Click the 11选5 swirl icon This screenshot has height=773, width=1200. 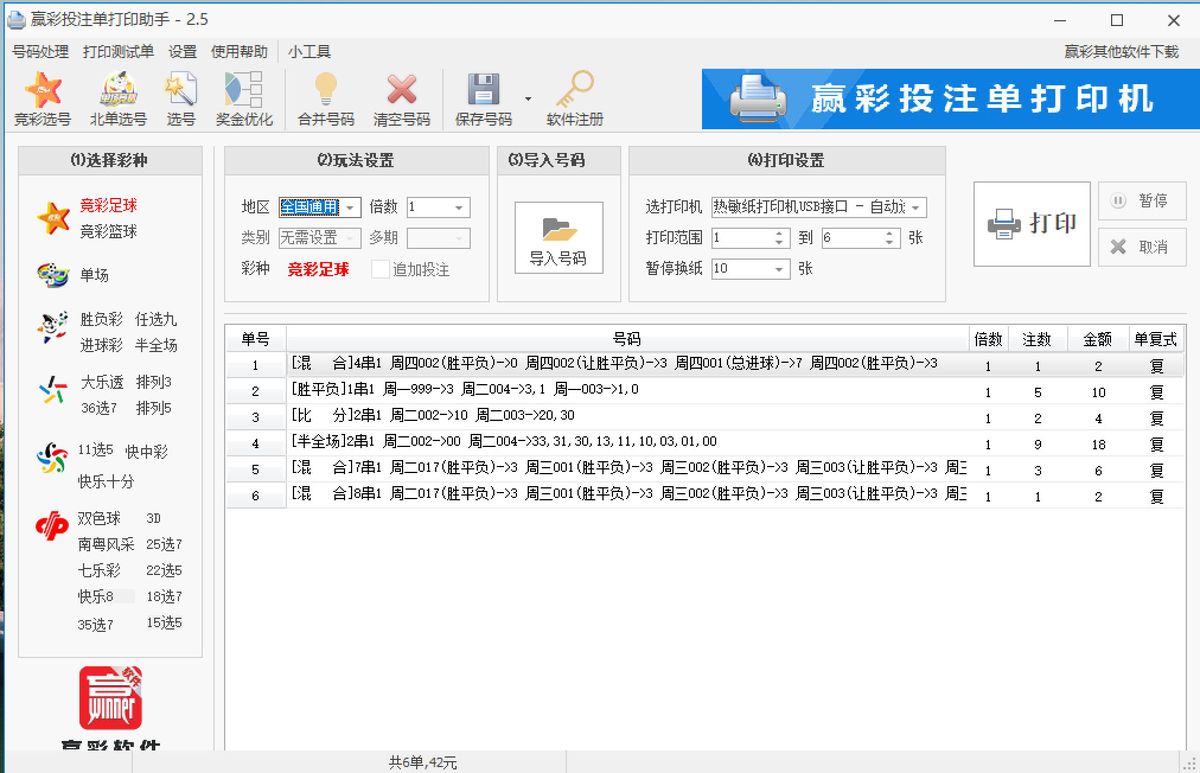click(x=51, y=459)
